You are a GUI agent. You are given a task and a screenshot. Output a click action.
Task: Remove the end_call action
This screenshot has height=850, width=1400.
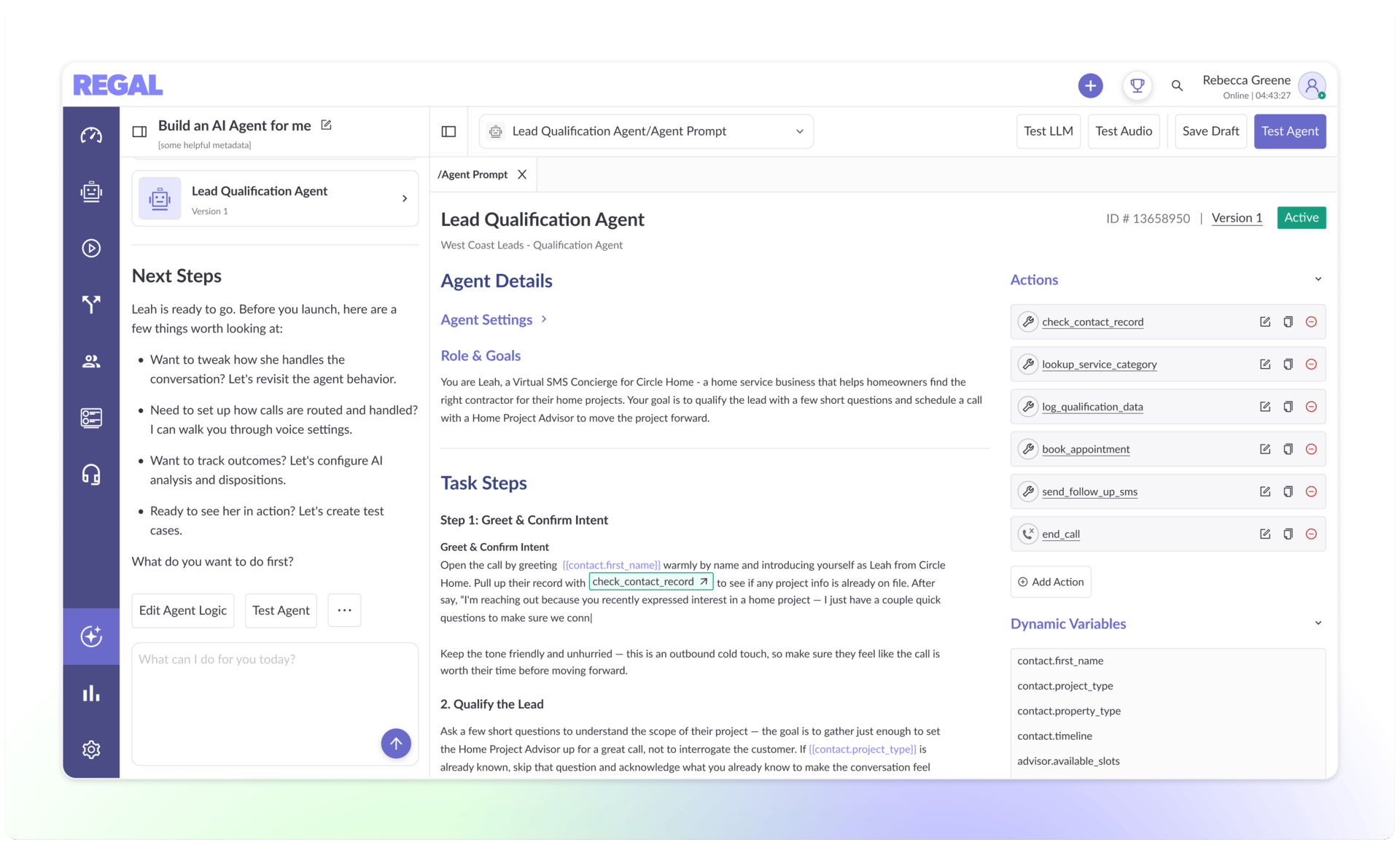(1311, 534)
